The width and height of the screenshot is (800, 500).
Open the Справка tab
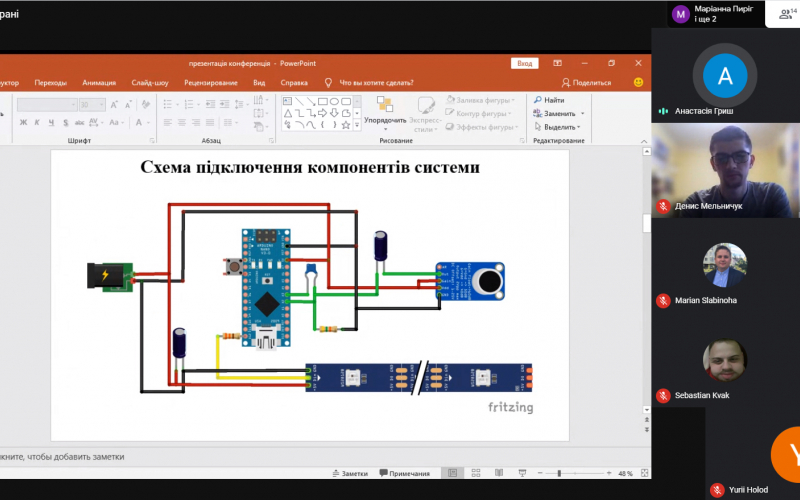[x=294, y=83]
